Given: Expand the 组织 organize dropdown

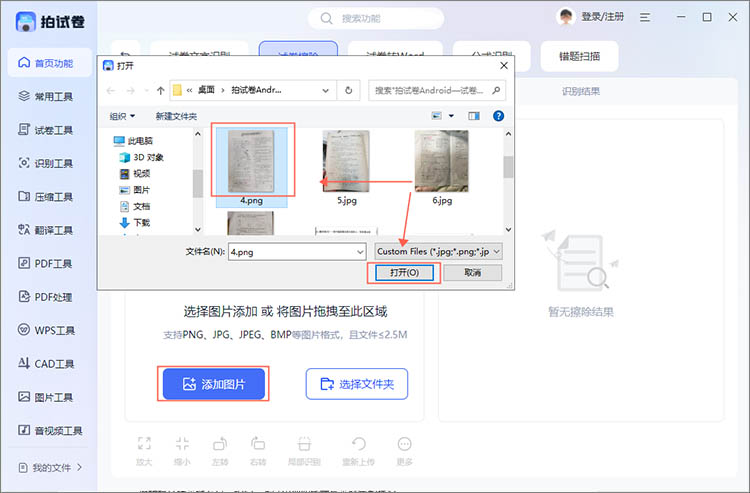Looking at the screenshot, I should pos(122,116).
